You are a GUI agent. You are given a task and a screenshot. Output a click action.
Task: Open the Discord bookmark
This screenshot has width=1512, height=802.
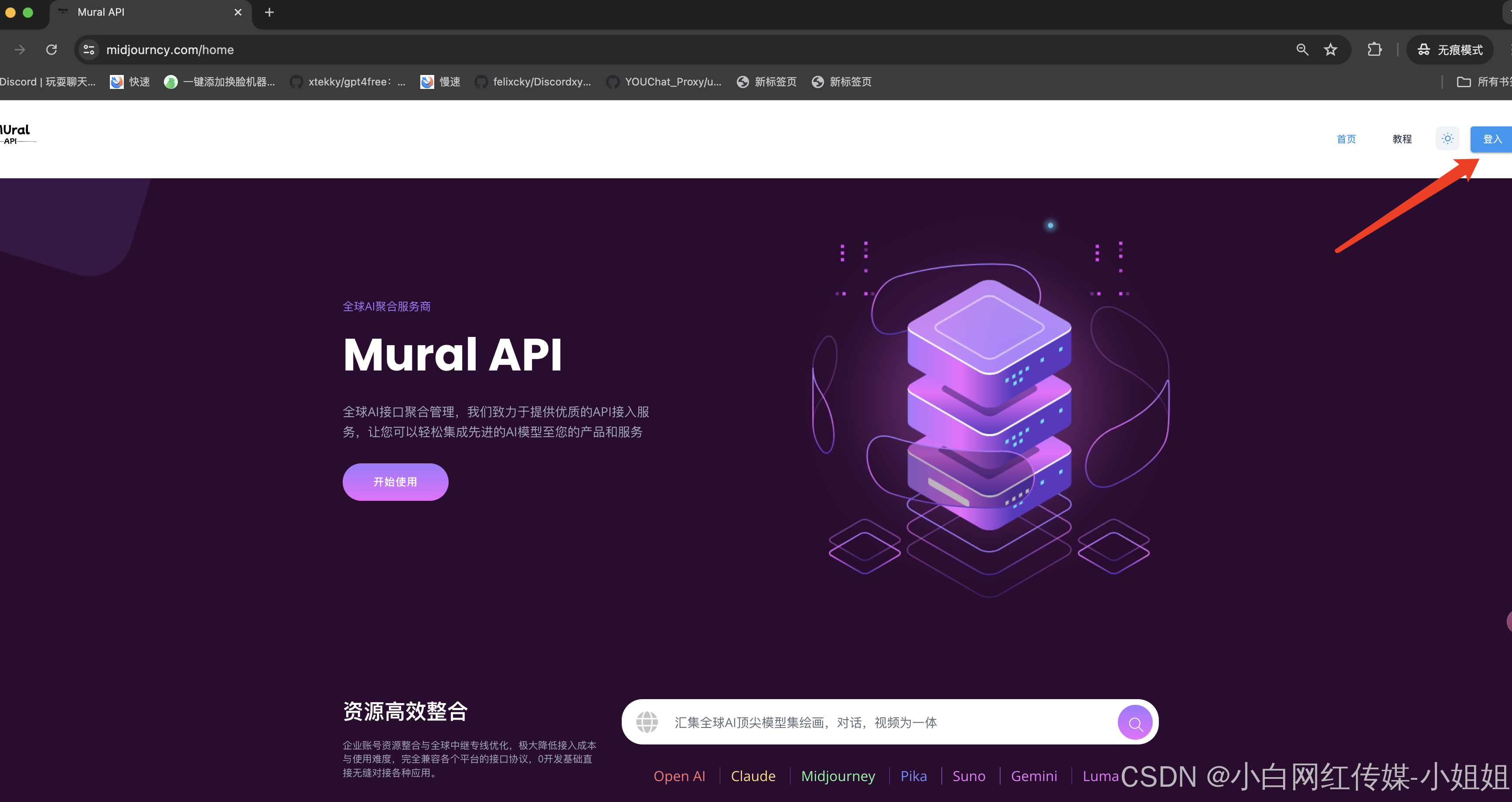[47, 82]
